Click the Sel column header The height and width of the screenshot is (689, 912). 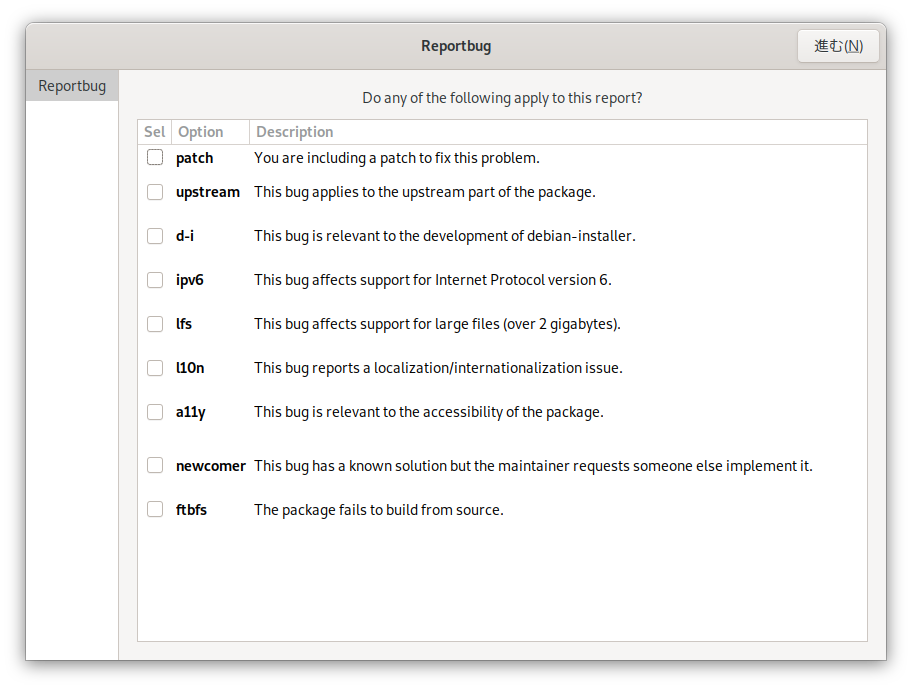point(155,132)
